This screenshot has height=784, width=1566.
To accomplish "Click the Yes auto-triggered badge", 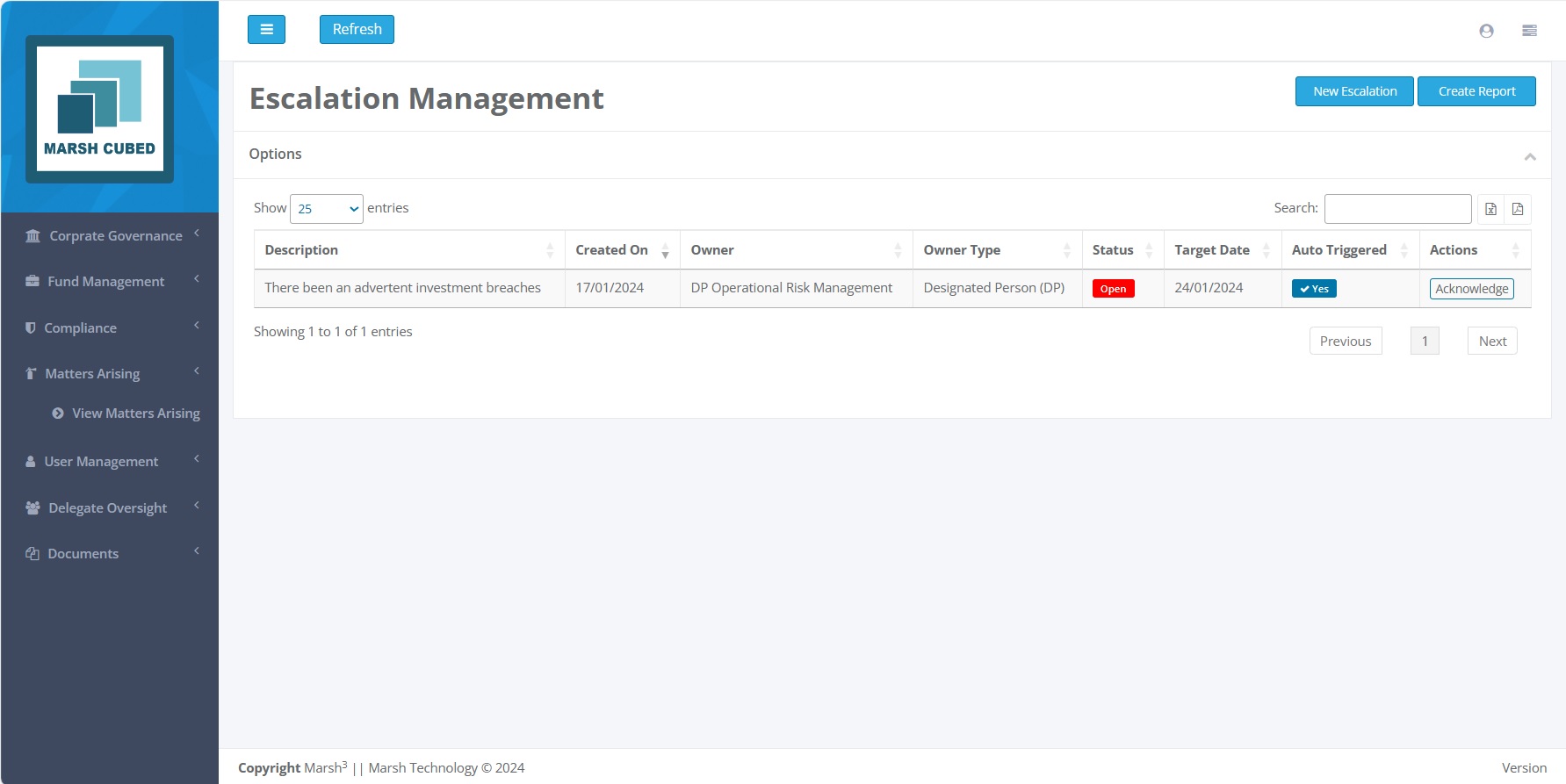I will [1313, 289].
